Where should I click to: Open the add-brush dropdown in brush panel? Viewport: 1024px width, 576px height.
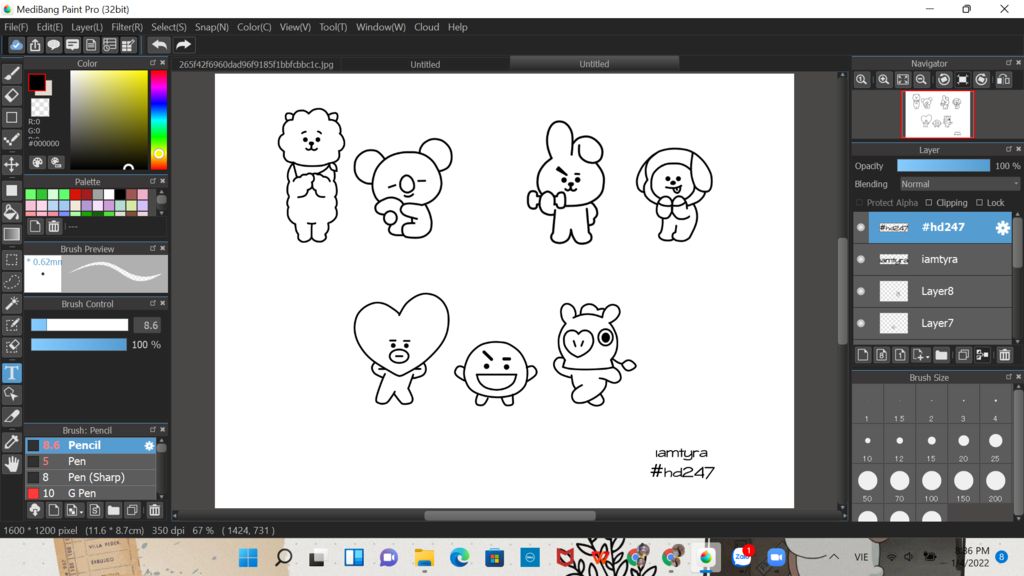coord(80,511)
